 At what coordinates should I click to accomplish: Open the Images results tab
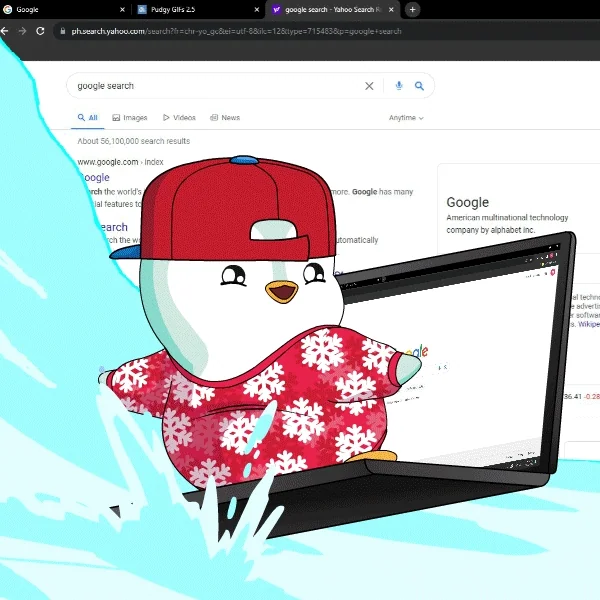(x=130, y=117)
